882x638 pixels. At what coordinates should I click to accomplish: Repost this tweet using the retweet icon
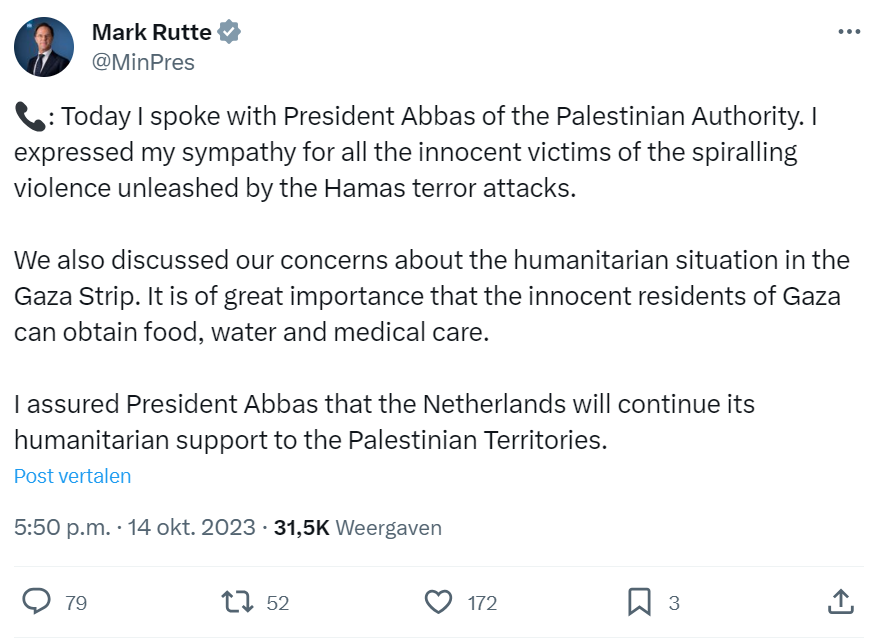[236, 602]
